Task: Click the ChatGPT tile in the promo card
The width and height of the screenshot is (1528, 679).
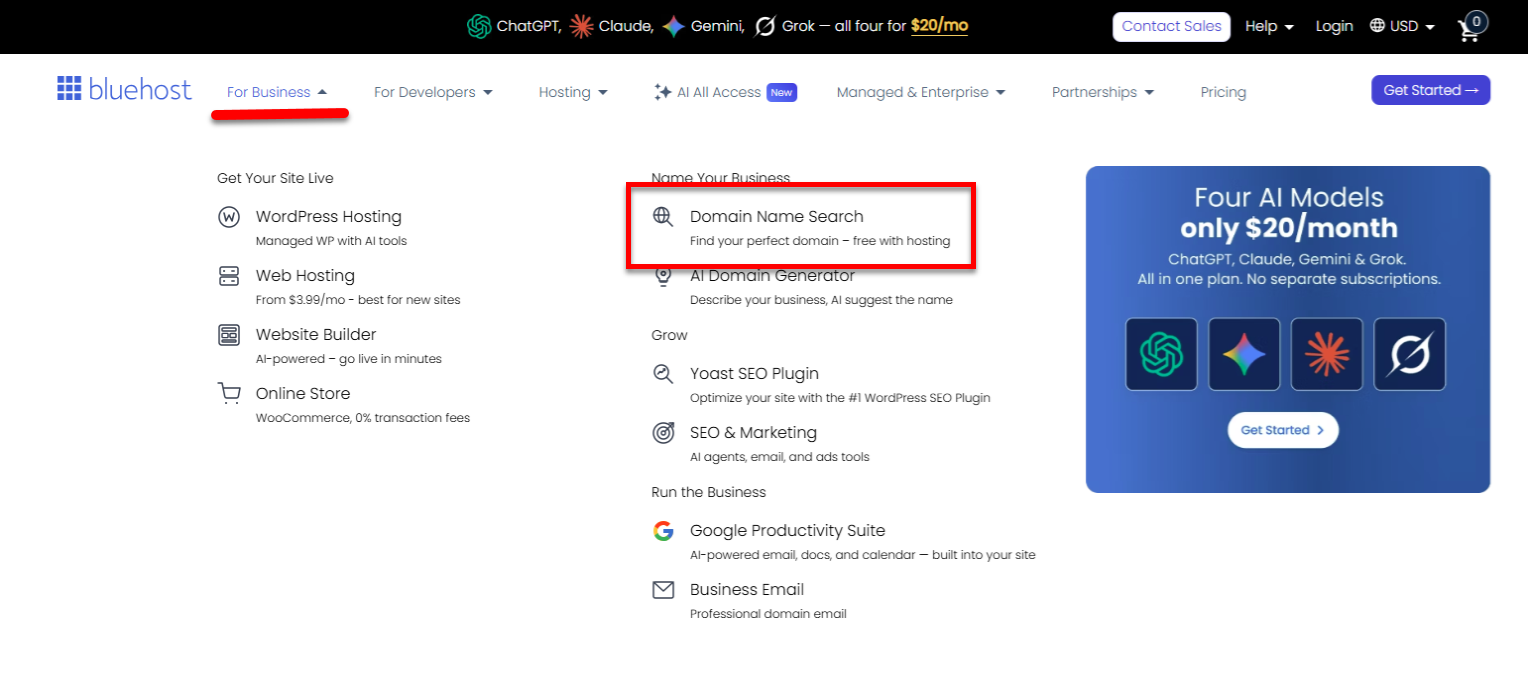Action: (x=1161, y=354)
